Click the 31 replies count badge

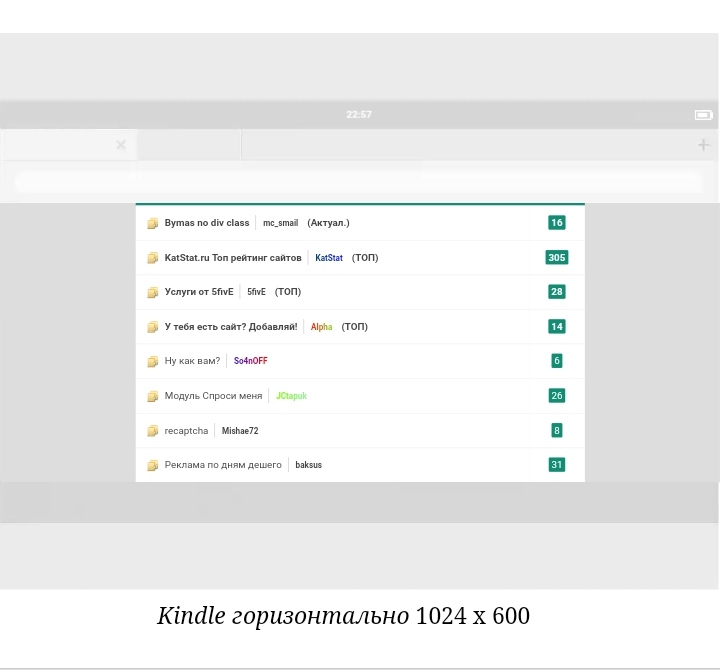pyautogui.click(x=557, y=465)
